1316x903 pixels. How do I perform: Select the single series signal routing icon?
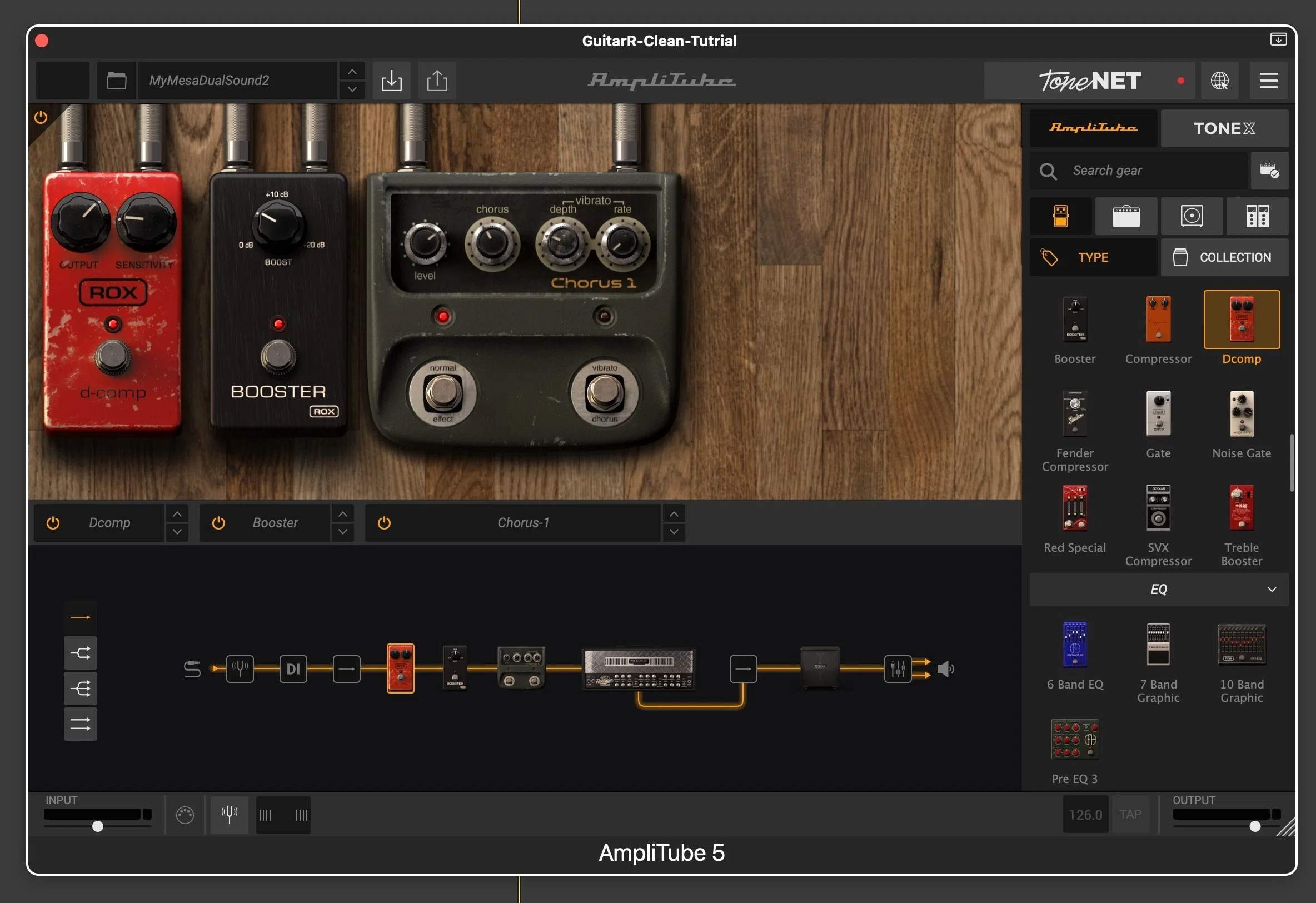[81, 617]
